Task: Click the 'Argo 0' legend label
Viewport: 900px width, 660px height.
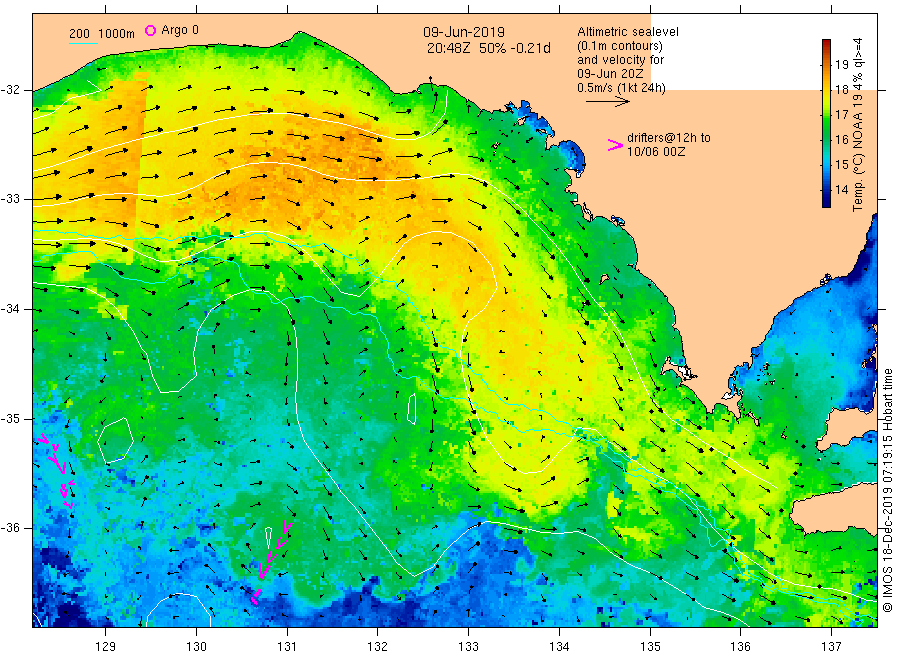Action: [x=180, y=30]
